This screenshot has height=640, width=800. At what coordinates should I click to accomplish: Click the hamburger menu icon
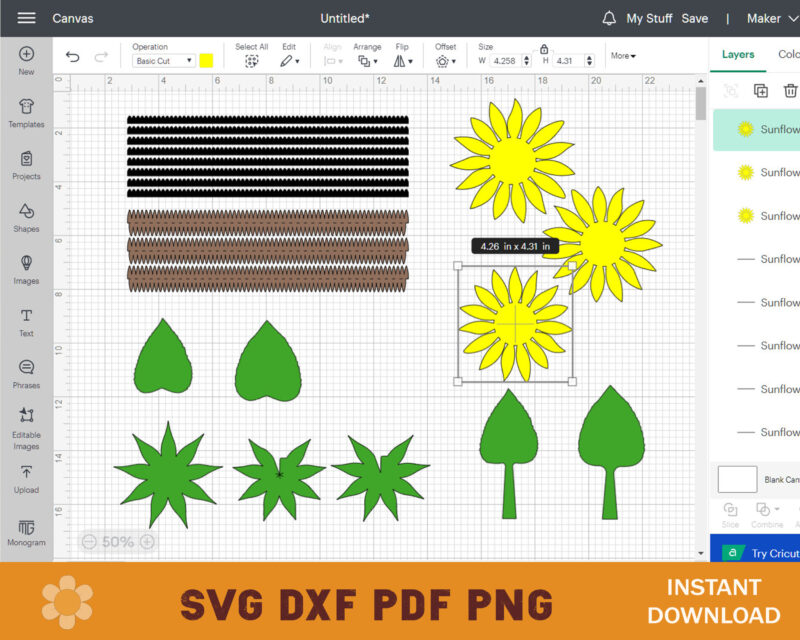tap(26, 17)
